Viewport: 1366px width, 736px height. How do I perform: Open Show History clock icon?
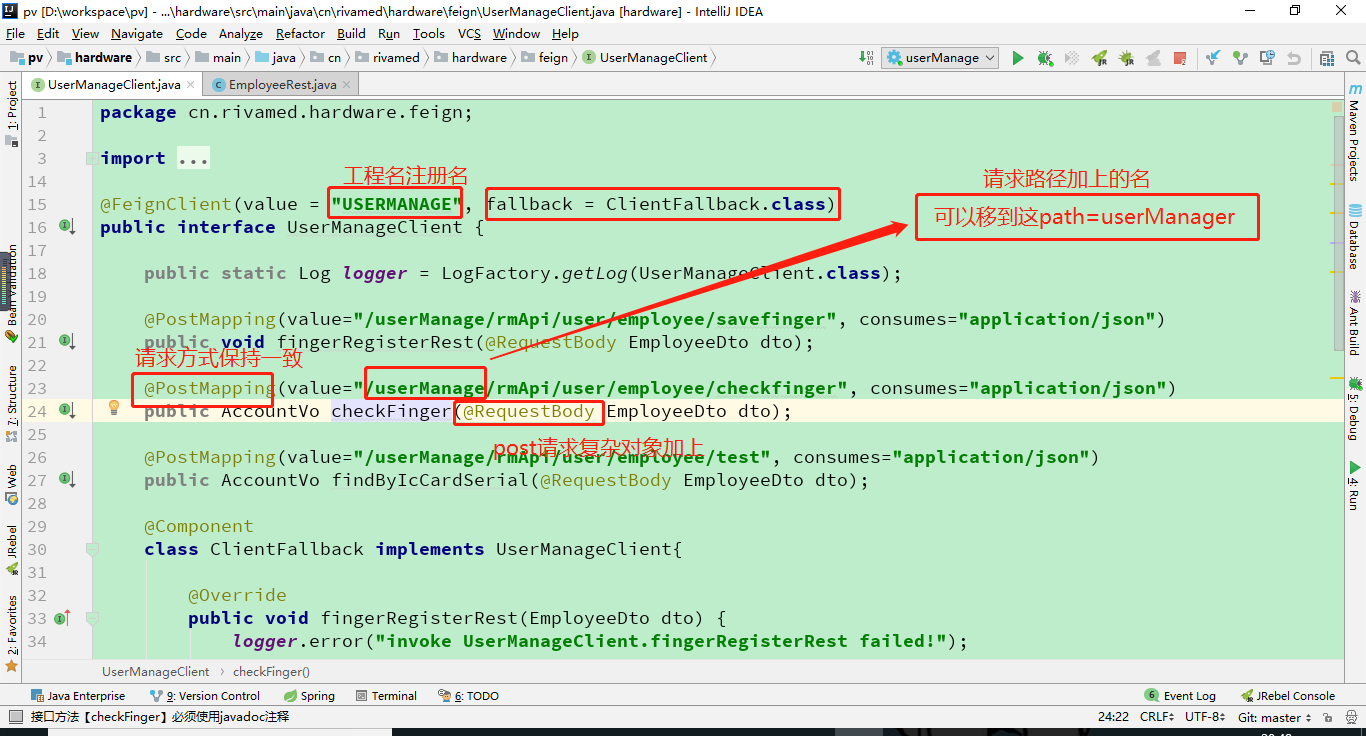(x=1267, y=58)
